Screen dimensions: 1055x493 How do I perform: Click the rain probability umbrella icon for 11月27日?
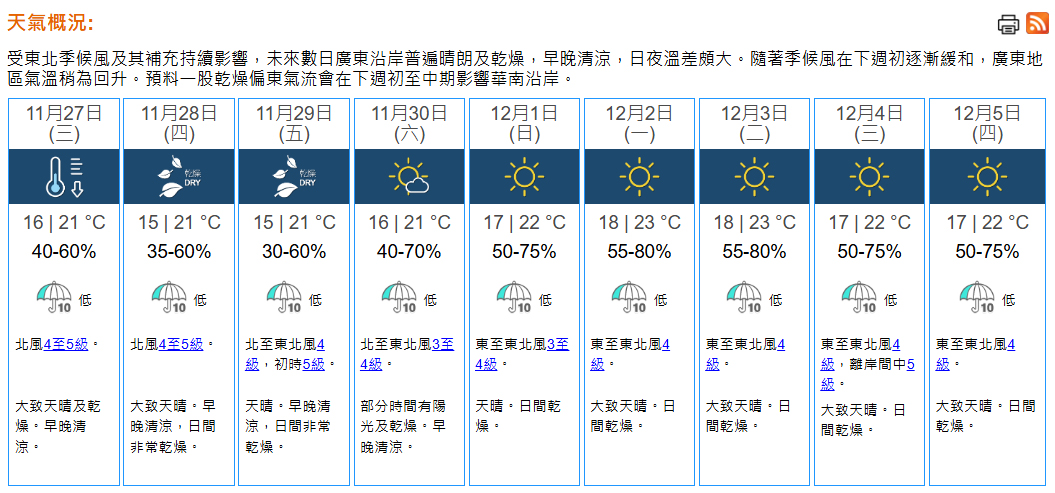click(54, 297)
